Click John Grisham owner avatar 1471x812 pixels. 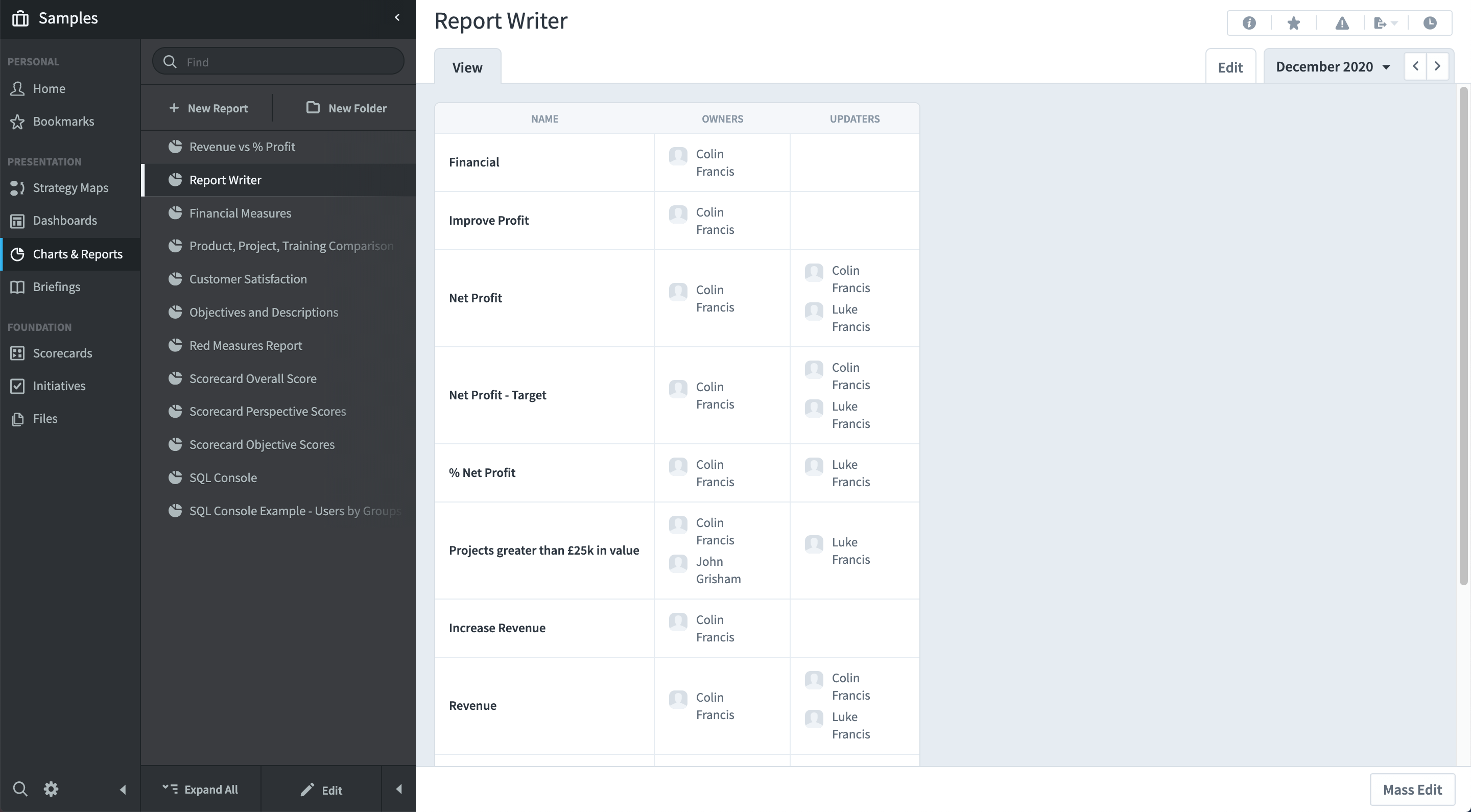pyautogui.click(x=678, y=563)
